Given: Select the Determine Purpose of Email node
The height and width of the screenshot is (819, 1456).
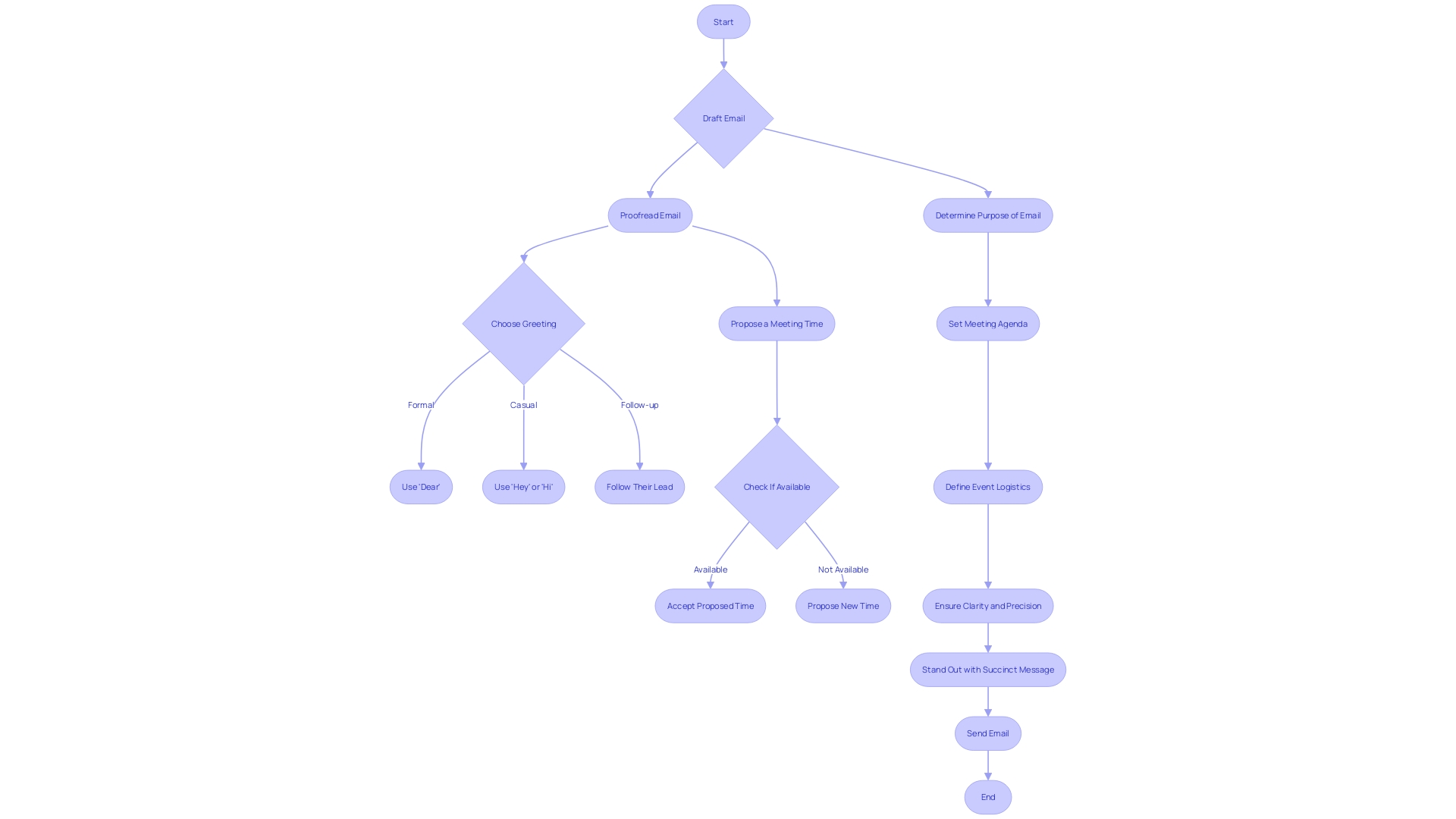Looking at the screenshot, I should coord(987,215).
